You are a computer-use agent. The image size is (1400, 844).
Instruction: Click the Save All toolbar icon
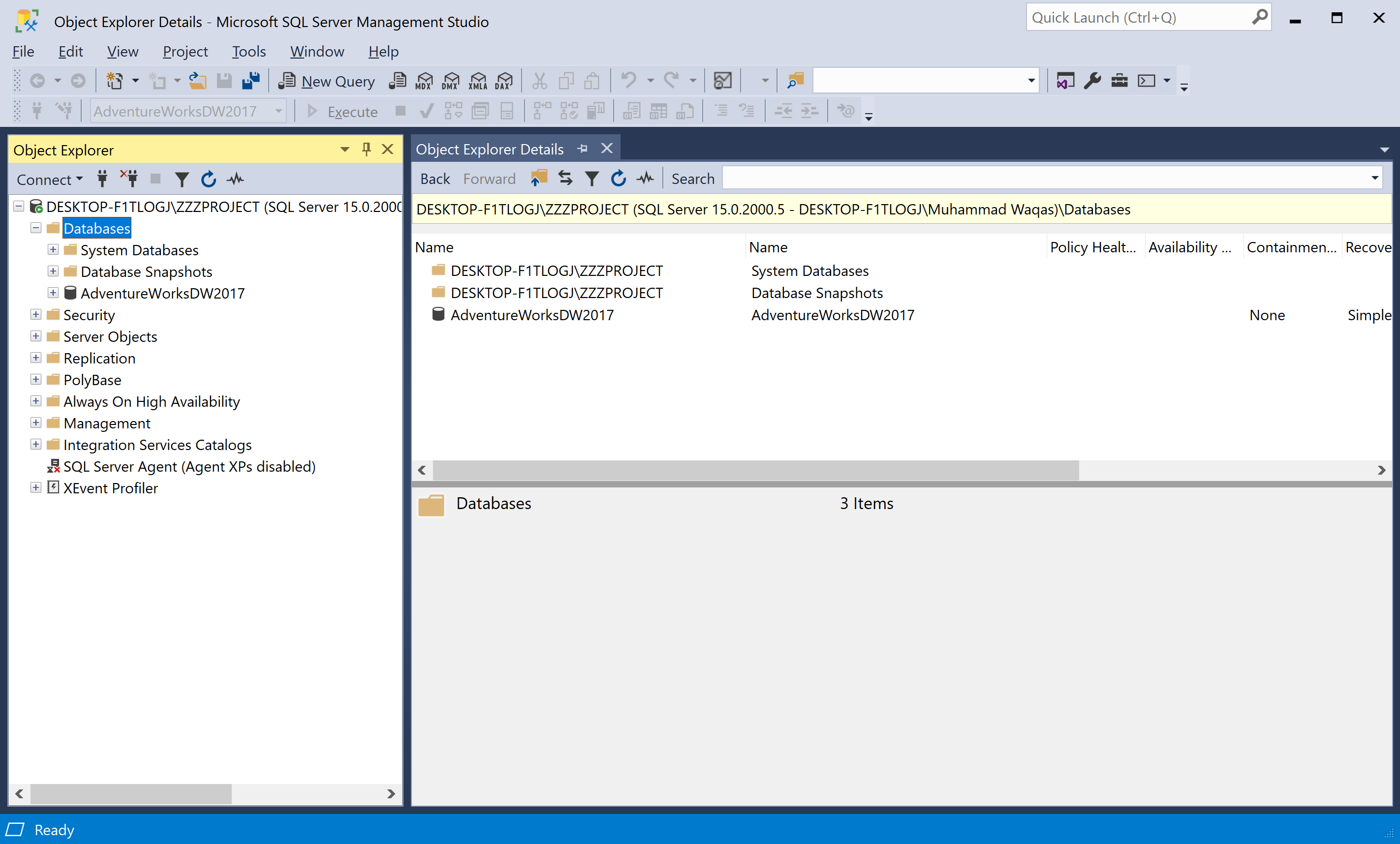(250, 81)
